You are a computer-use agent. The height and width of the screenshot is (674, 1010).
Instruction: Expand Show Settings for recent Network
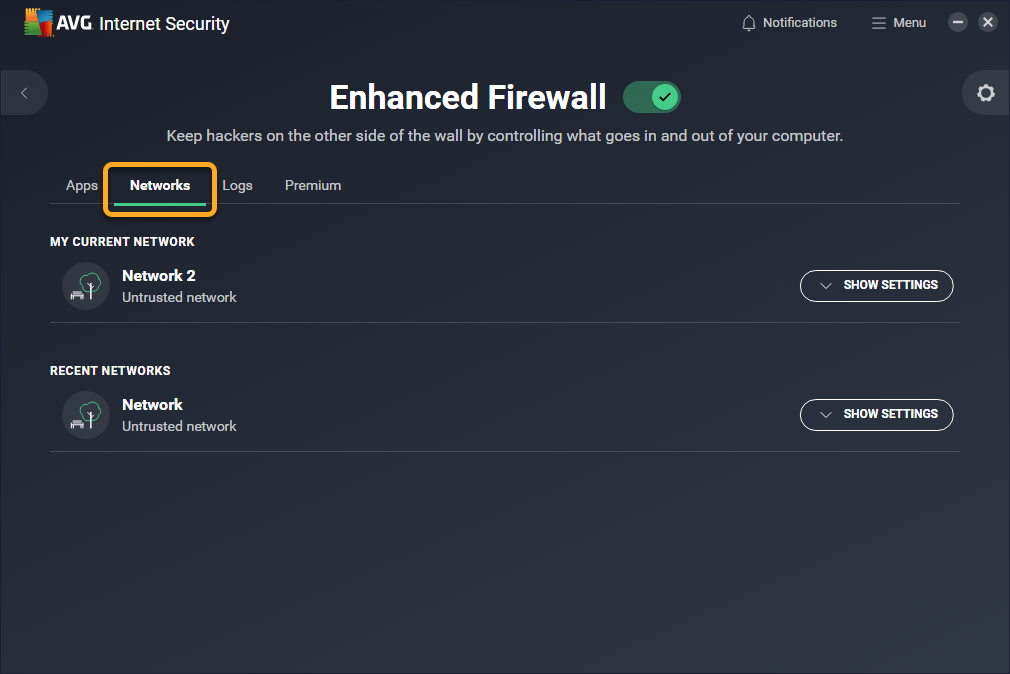click(x=876, y=414)
